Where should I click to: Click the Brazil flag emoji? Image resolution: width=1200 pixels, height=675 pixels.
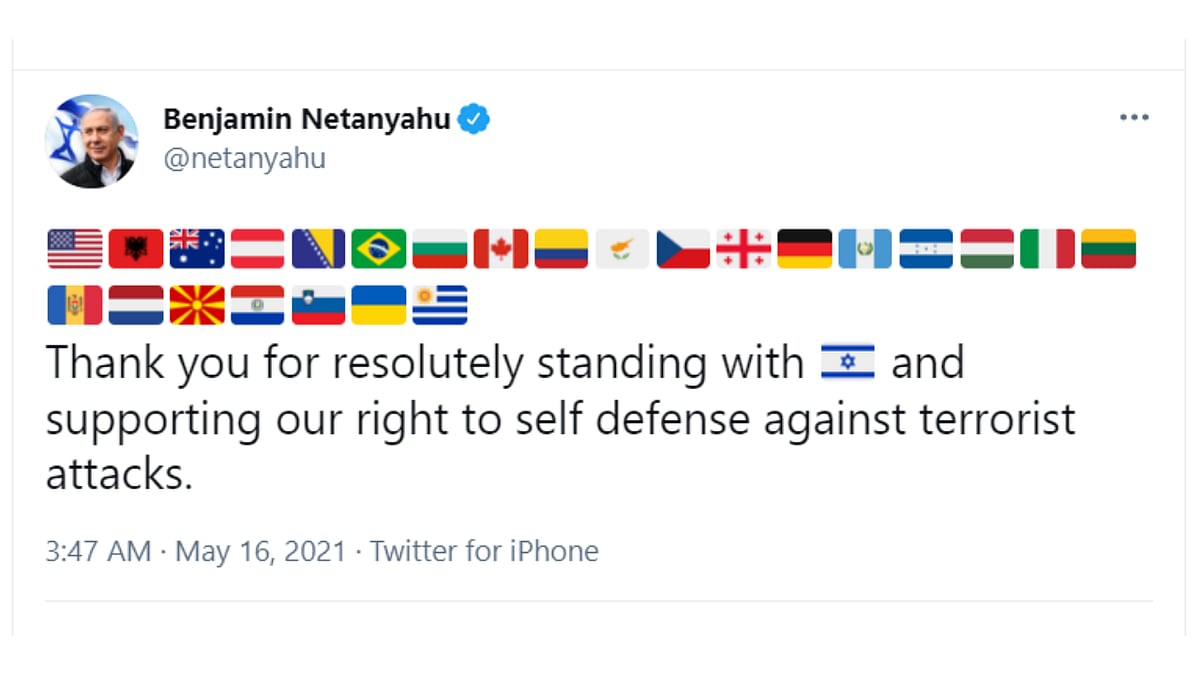point(379,249)
